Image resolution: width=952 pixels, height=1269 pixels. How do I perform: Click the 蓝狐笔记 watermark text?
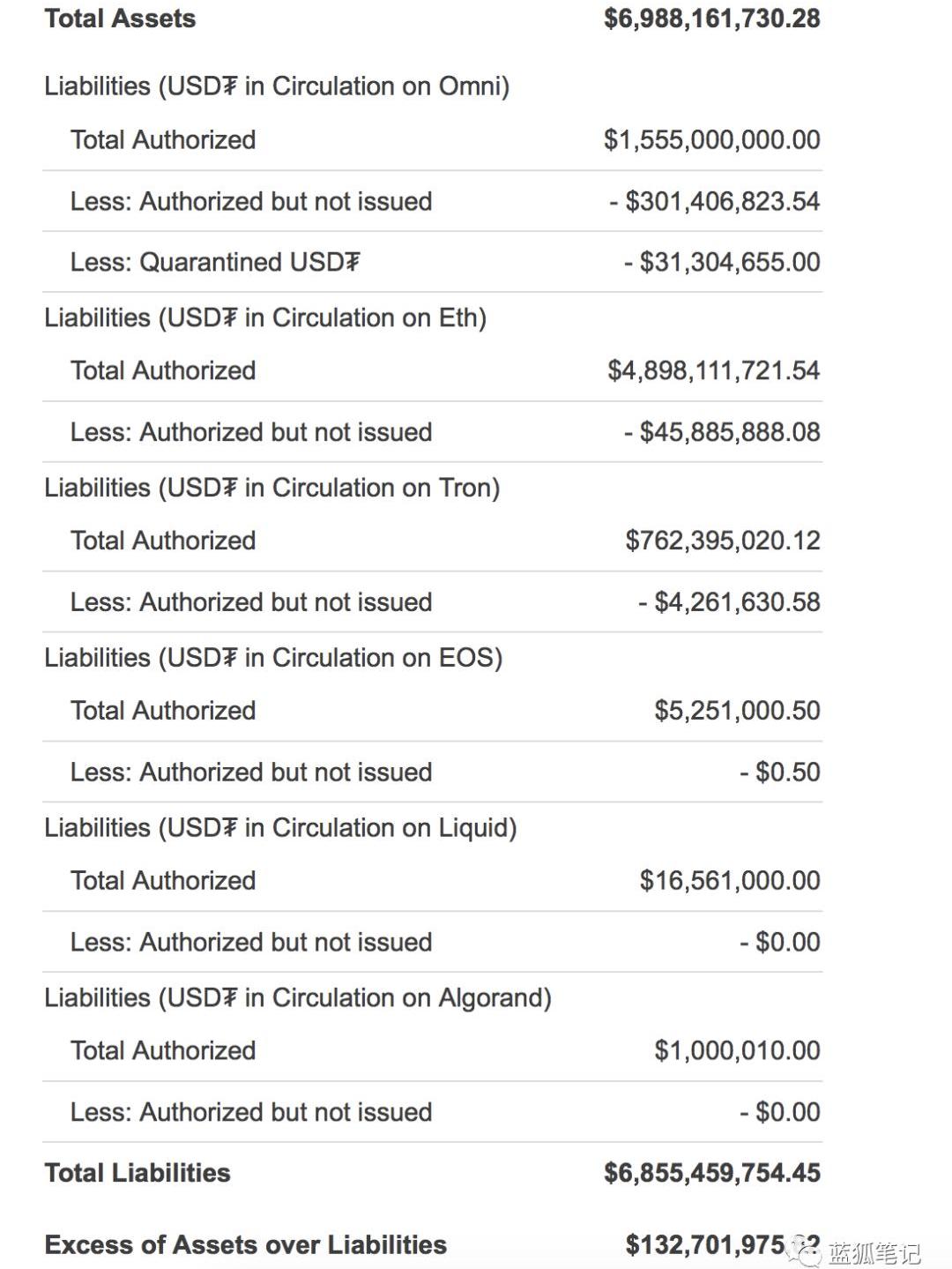pyautogui.click(x=874, y=1252)
